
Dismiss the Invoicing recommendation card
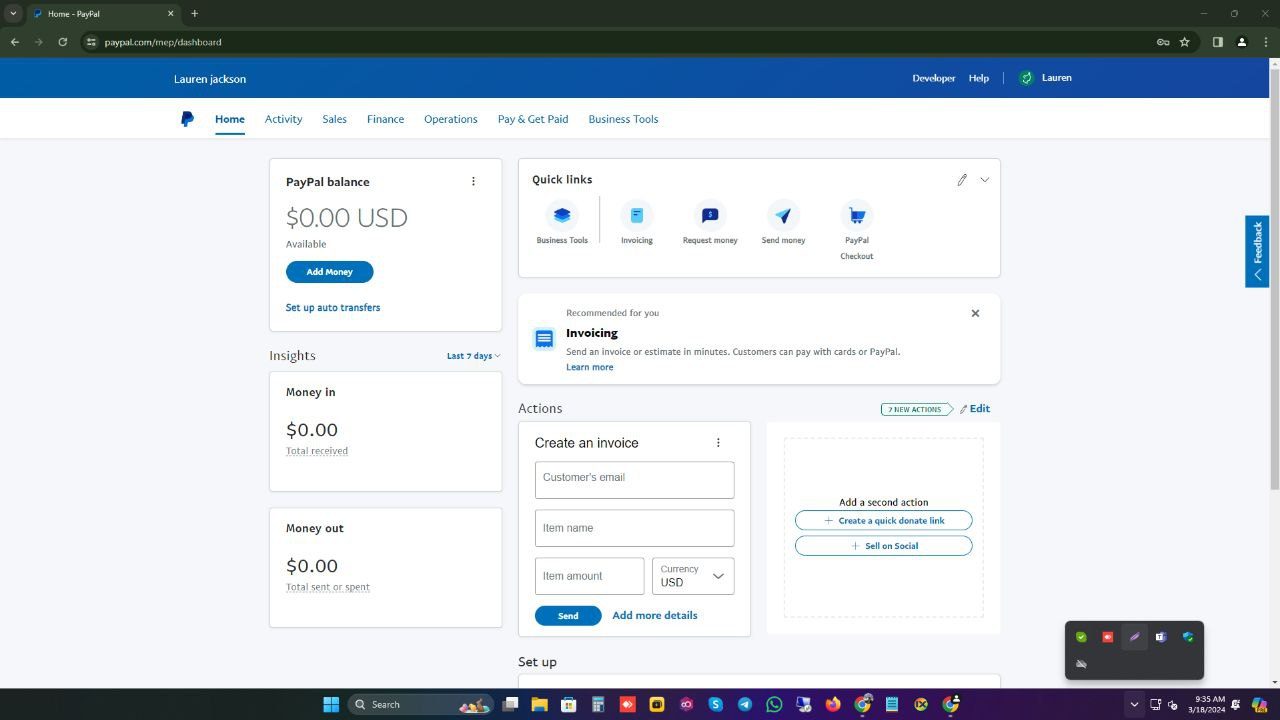pos(975,313)
